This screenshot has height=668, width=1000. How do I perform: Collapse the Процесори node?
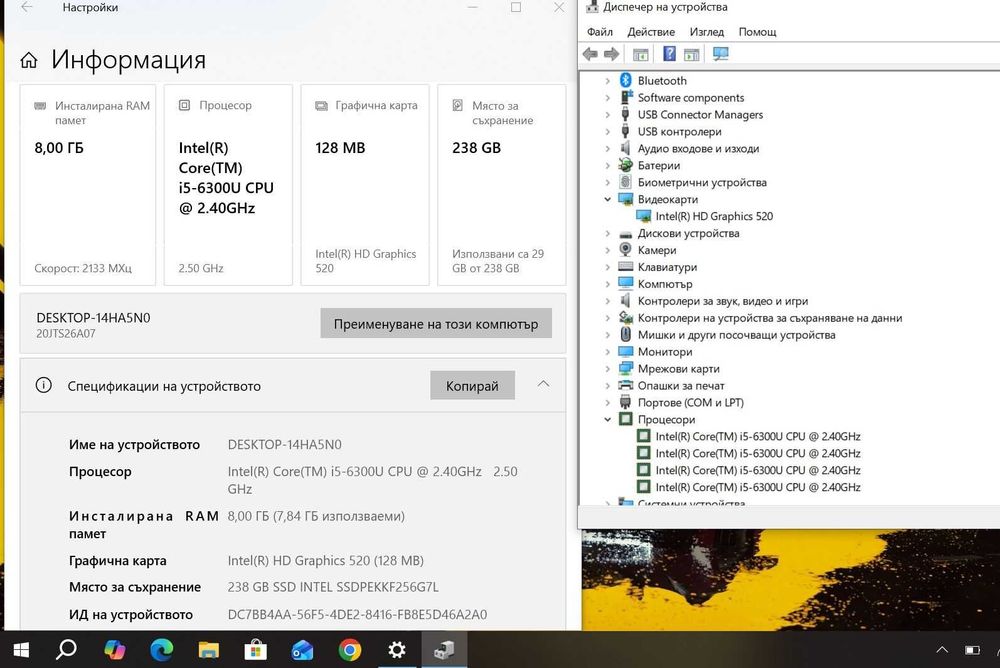click(x=608, y=420)
